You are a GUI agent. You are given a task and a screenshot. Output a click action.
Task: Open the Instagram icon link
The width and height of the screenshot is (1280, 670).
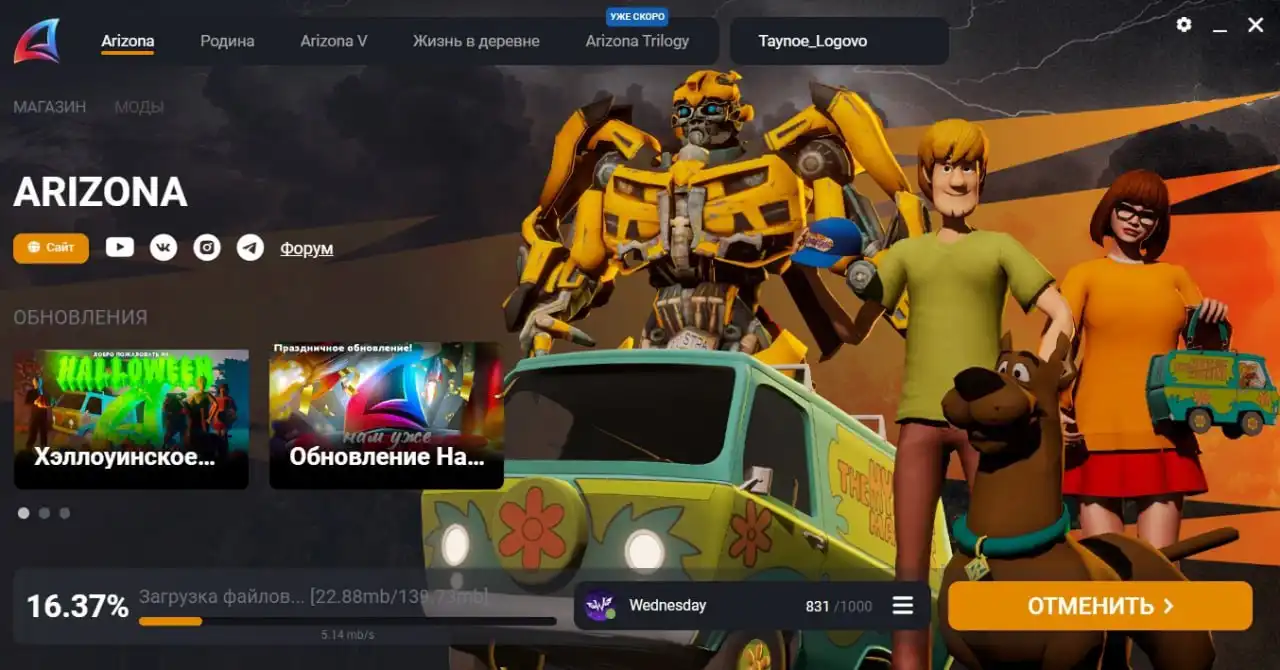207,247
